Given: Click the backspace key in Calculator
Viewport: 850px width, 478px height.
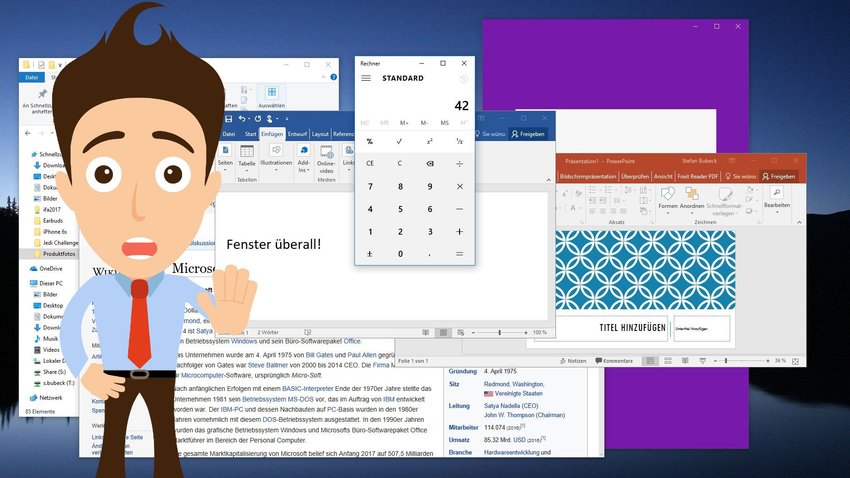Looking at the screenshot, I should tap(429, 163).
